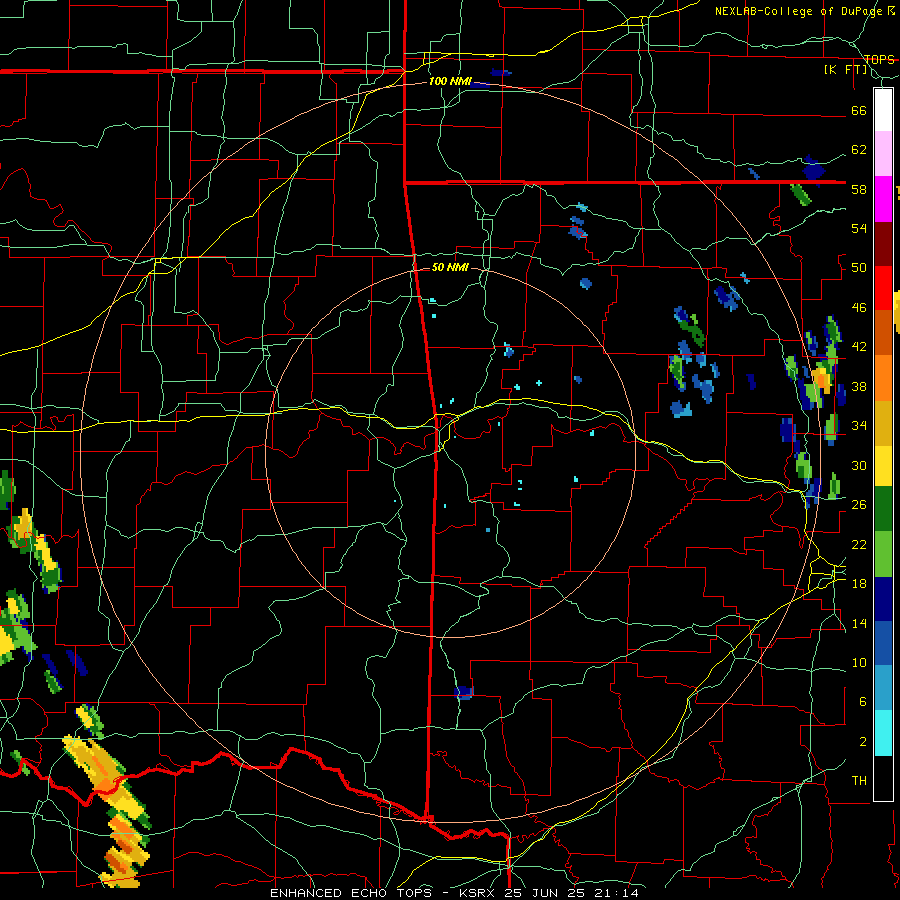The image size is (900, 900).
Task: Choose the gold legend color band
Action: tap(883, 423)
